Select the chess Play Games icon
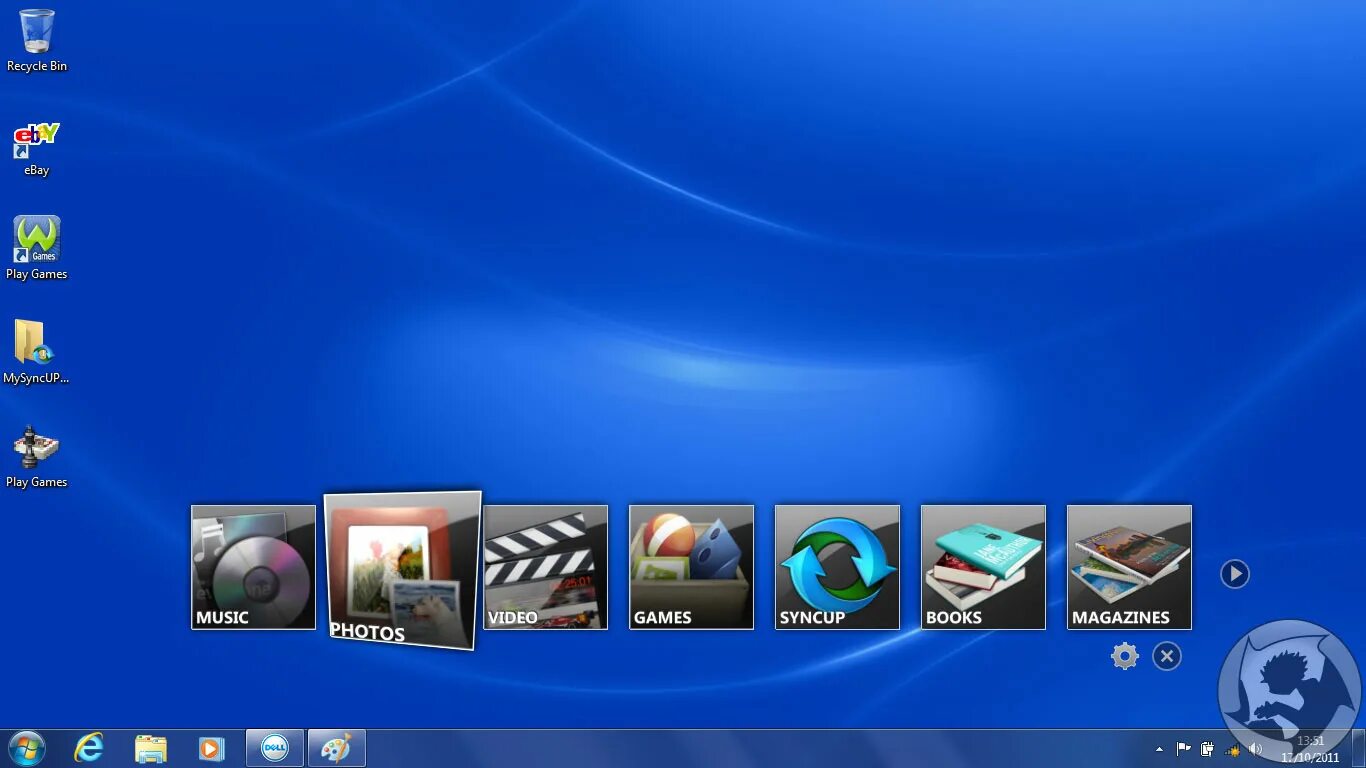 coord(37,457)
